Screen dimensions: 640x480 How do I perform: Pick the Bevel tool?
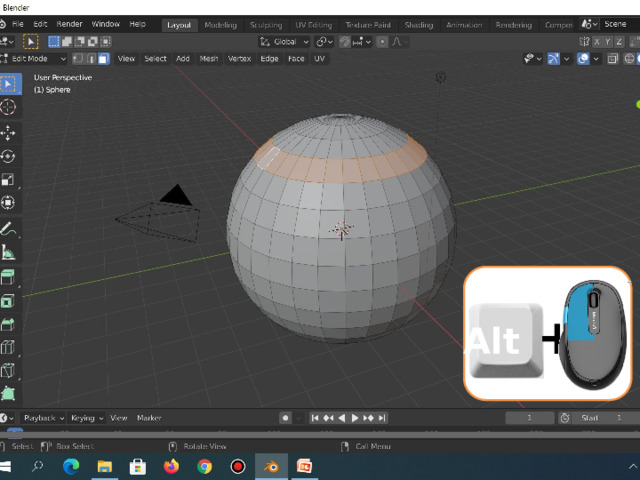[8, 324]
